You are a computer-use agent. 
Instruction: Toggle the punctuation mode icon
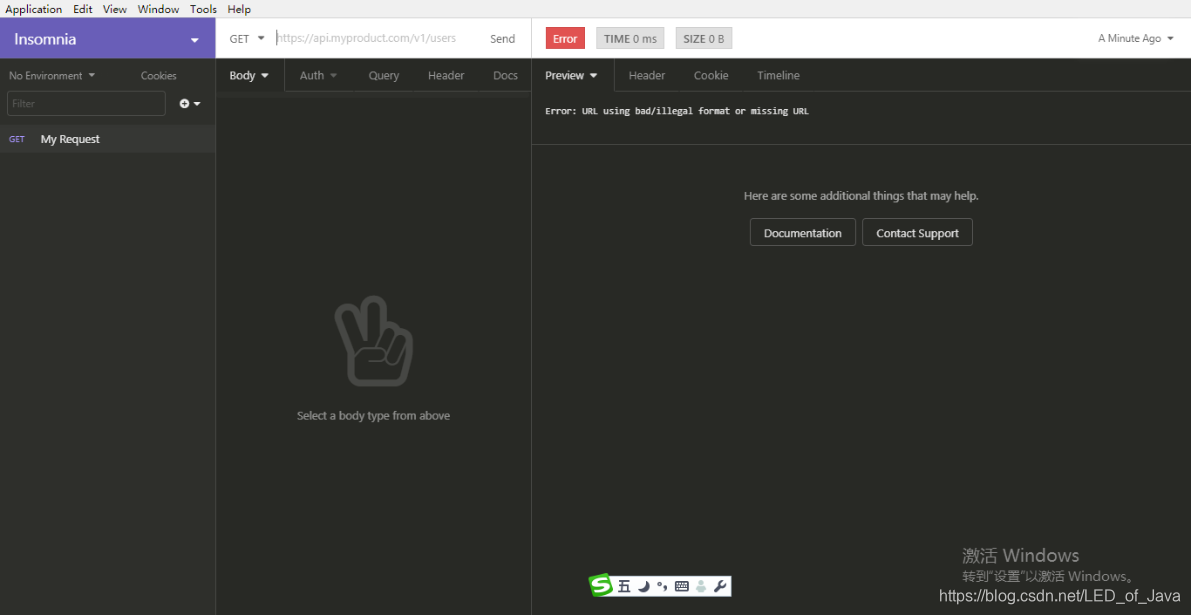point(662,586)
